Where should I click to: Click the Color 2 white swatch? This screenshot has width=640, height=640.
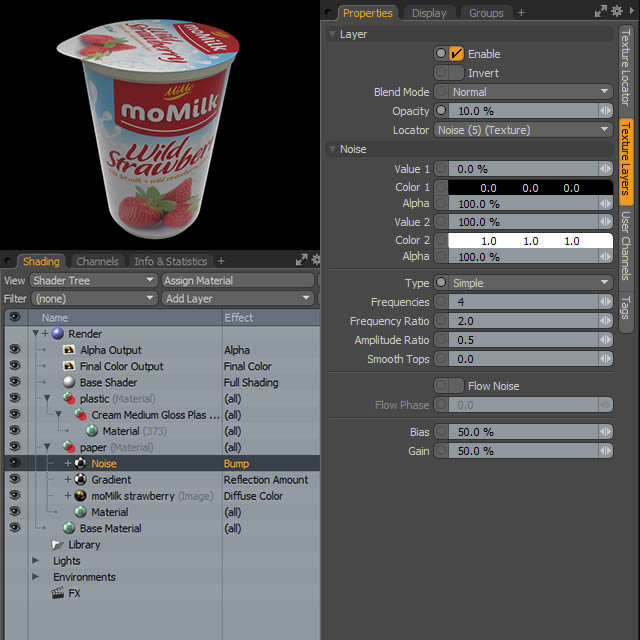530,240
